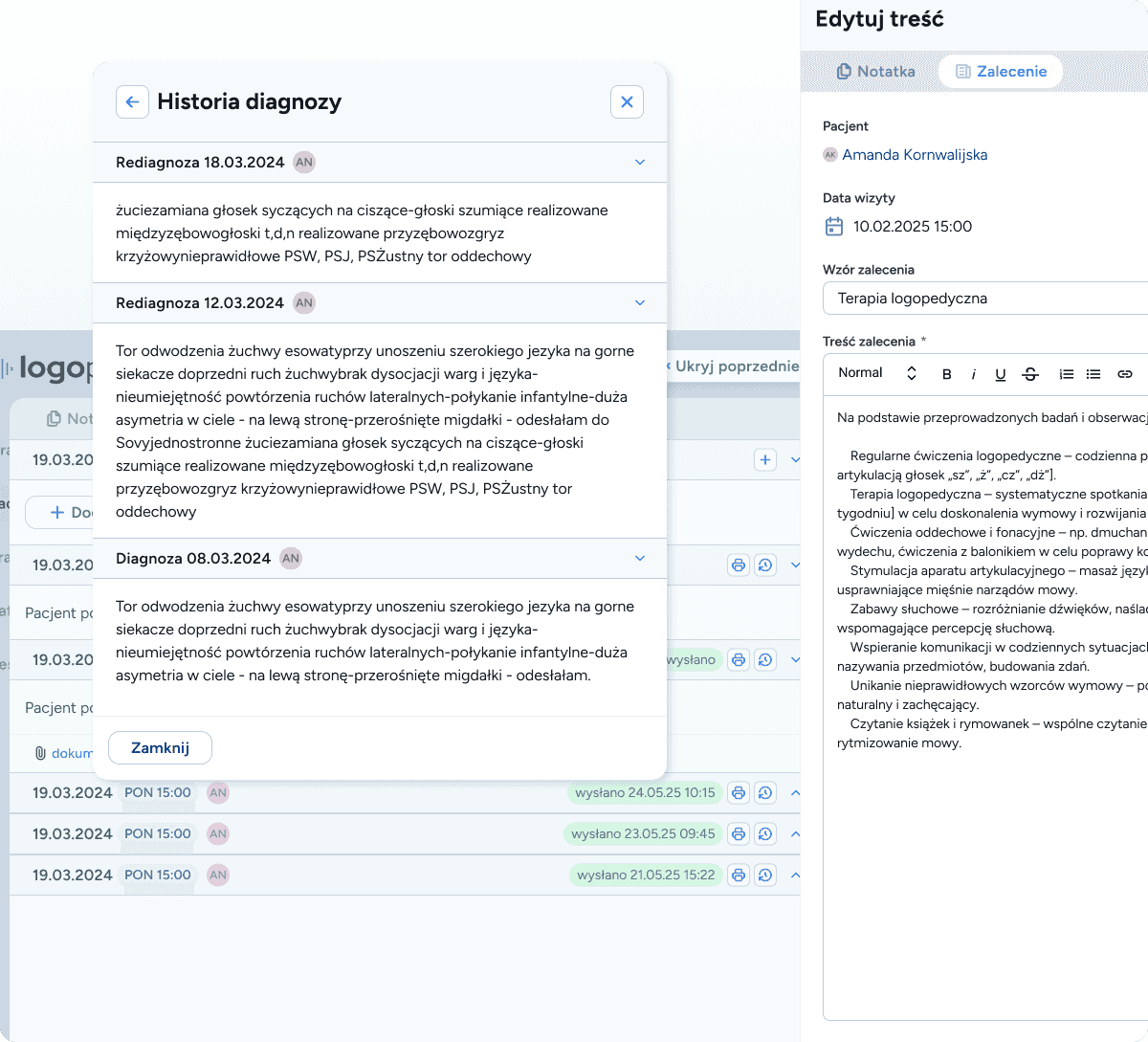Print the entry sent 24.05.25 10:15
Image resolution: width=1148 pixels, height=1042 pixels.
738,793
